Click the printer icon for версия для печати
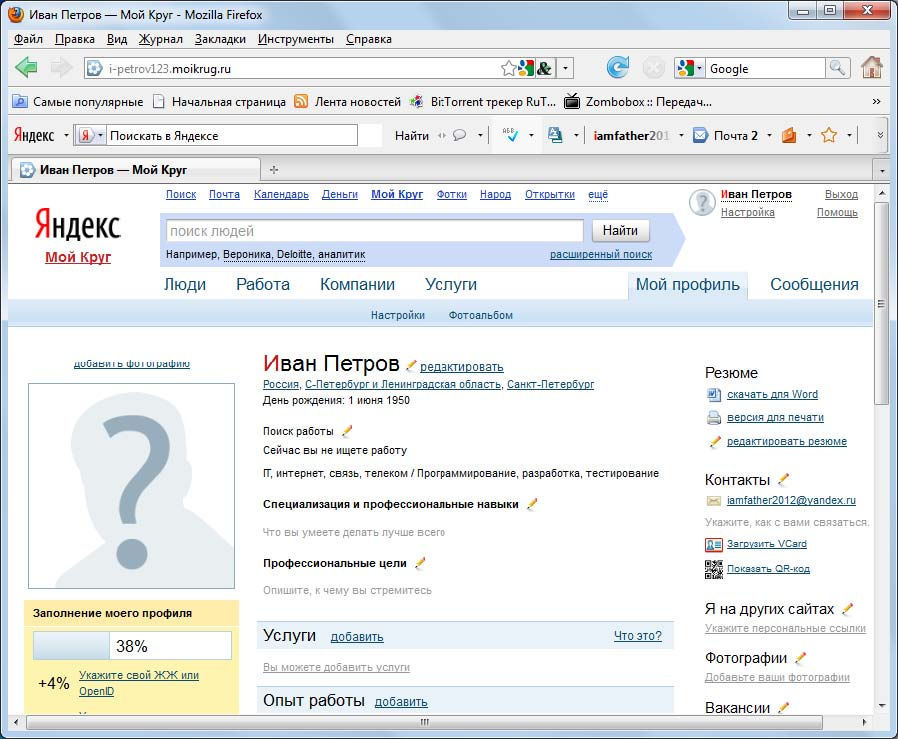898x739 pixels. [x=713, y=418]
